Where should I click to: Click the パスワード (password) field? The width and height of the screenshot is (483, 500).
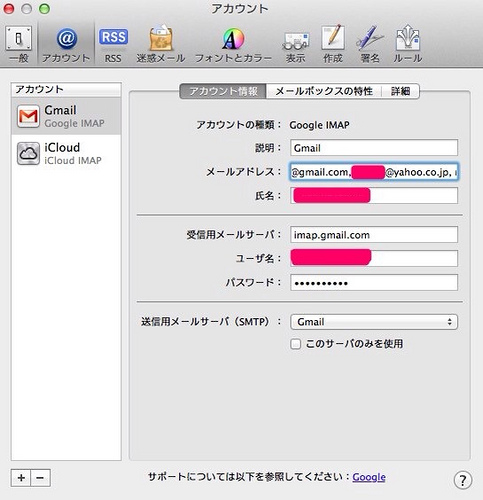(374, 283)
